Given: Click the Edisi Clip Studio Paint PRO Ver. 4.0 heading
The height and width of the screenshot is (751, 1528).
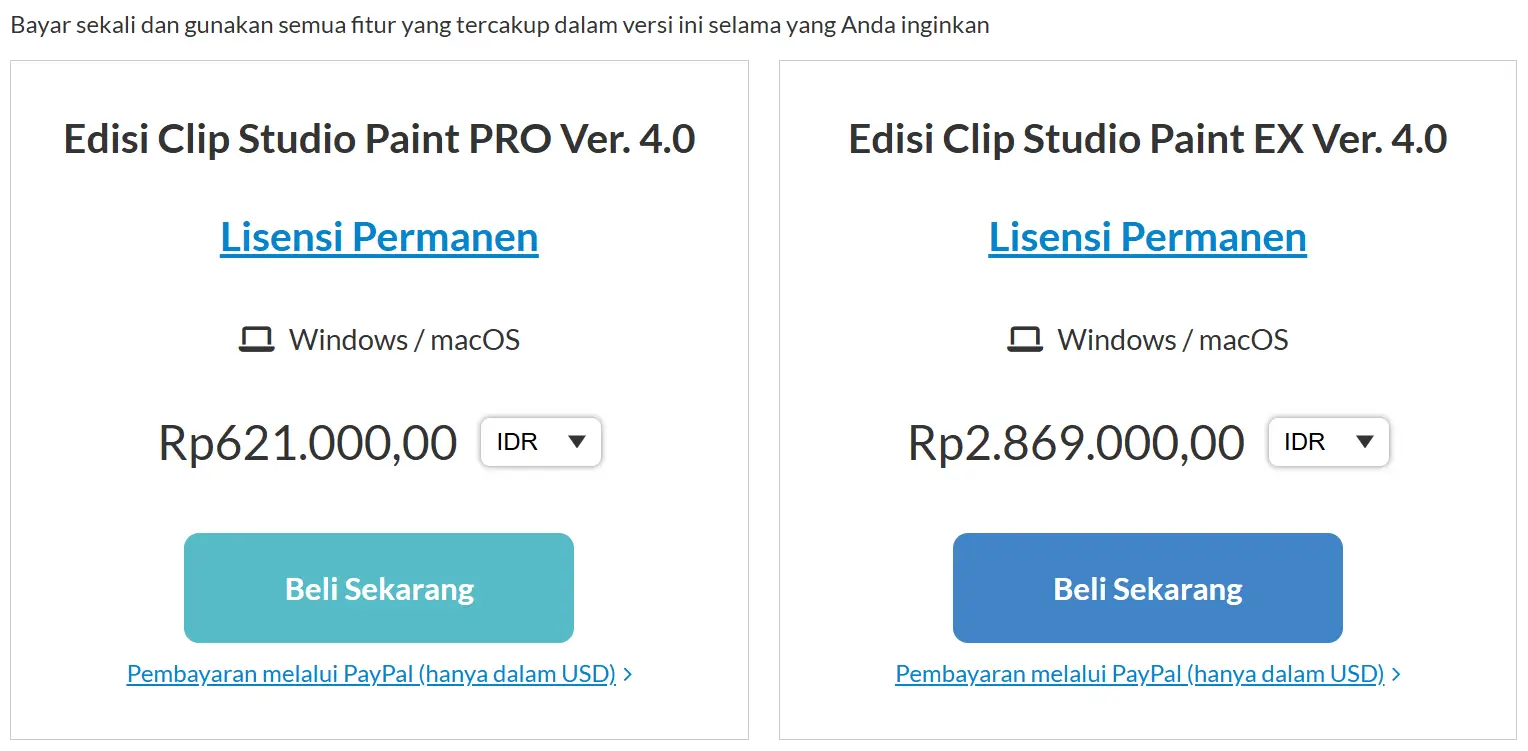Looking at the screenshot, I should point(379,139).
